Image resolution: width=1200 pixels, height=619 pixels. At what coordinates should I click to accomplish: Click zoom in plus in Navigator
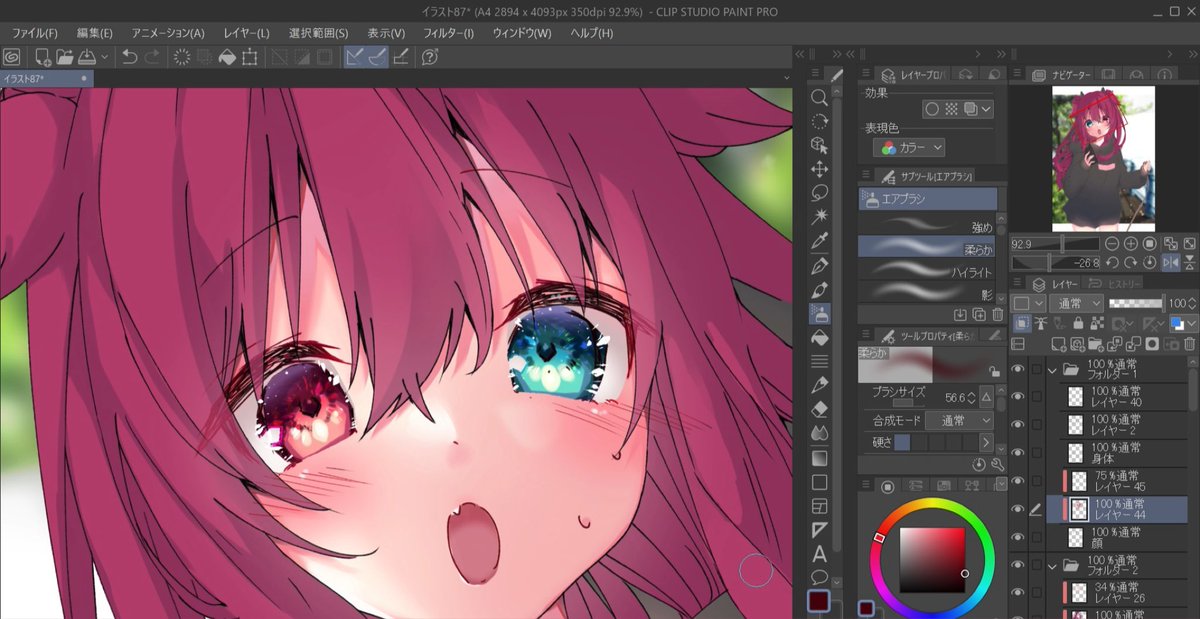(x=1131, y=243)
